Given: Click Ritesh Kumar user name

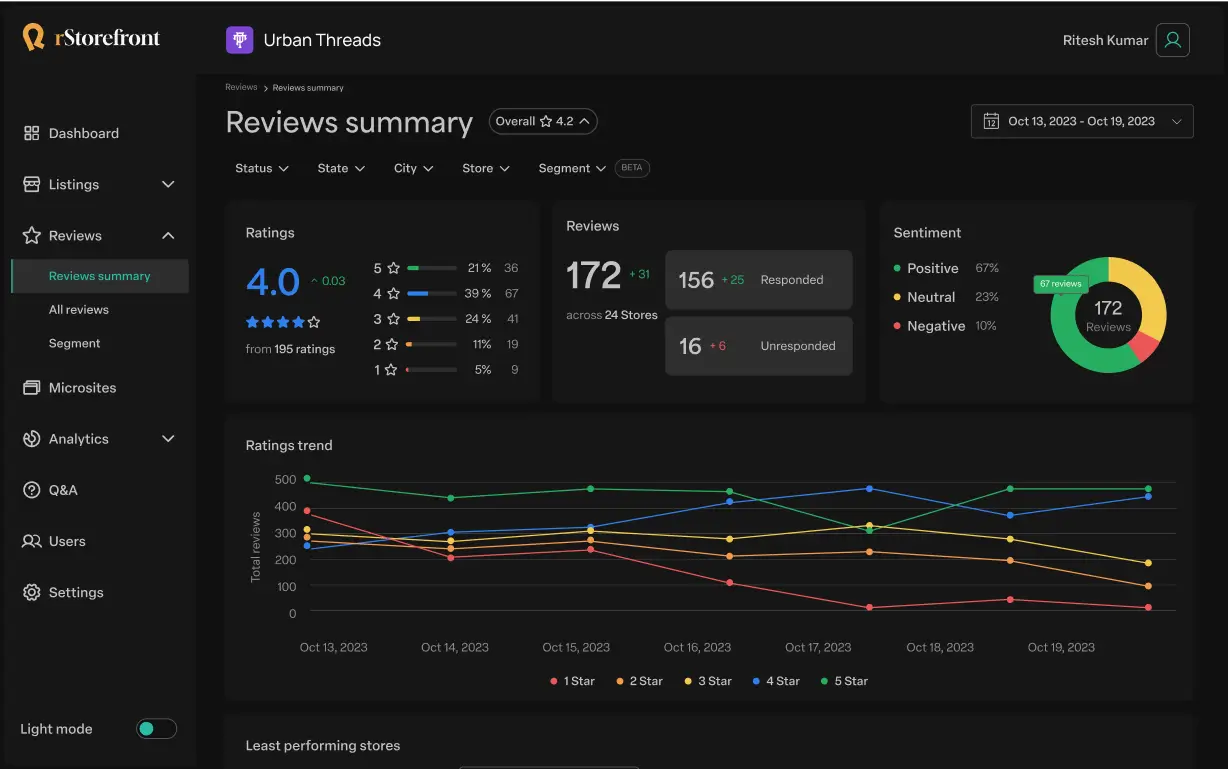Looking at the screenshot, I should tap(1105, 40).
